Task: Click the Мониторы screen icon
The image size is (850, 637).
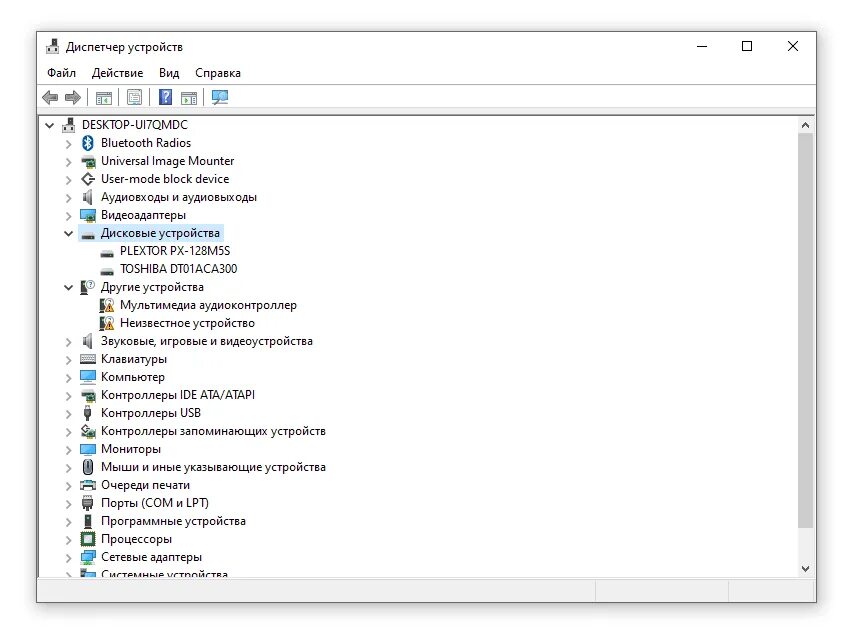Action: (88, 449)
